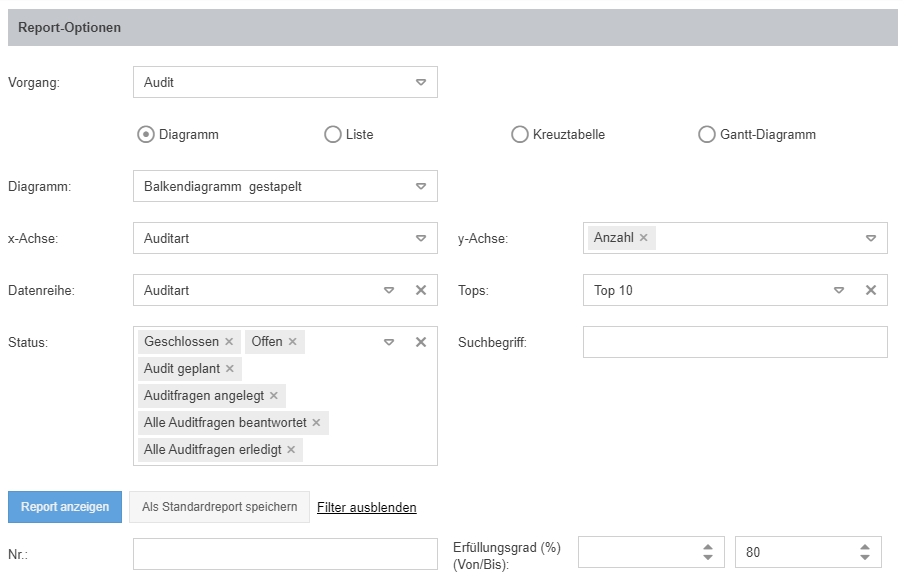Remove the Geschlossen status tag

[229, 342]
